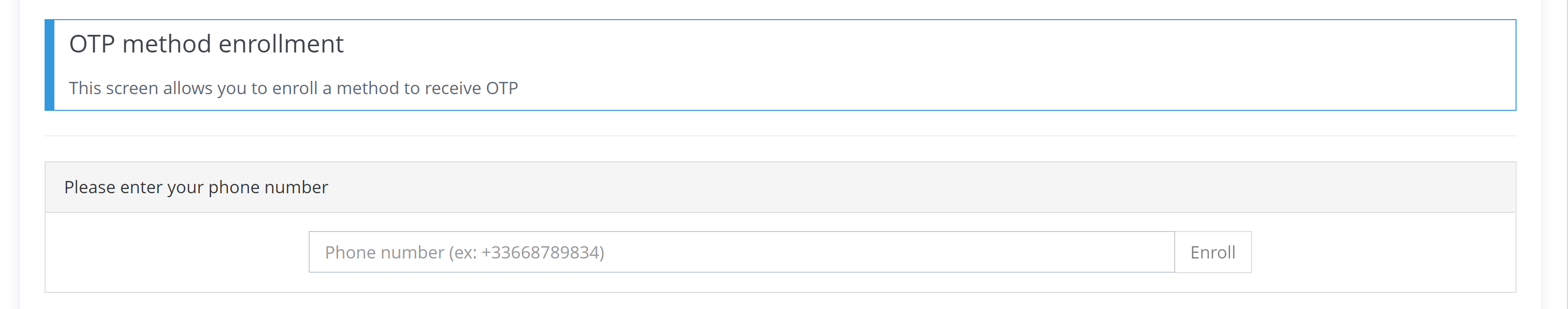
Task: Click the phone number input field
Action: pos(741,252)
